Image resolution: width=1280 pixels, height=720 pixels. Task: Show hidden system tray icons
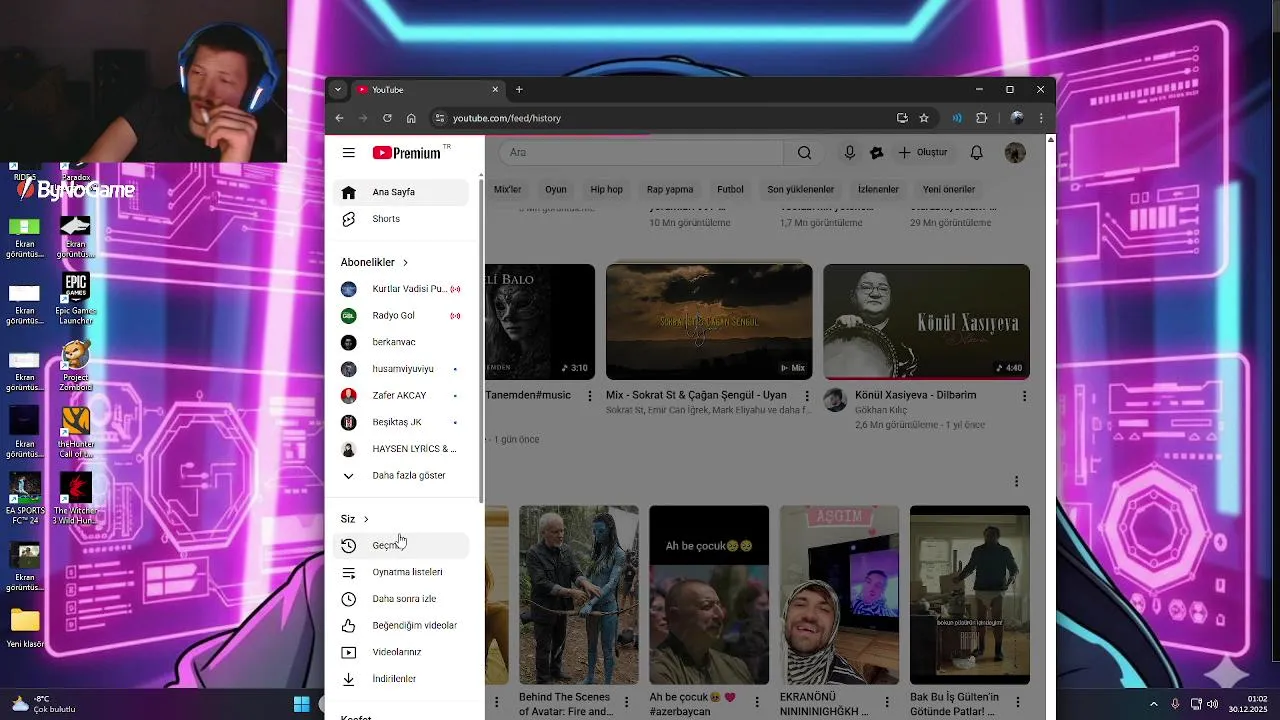(1153, 704)
